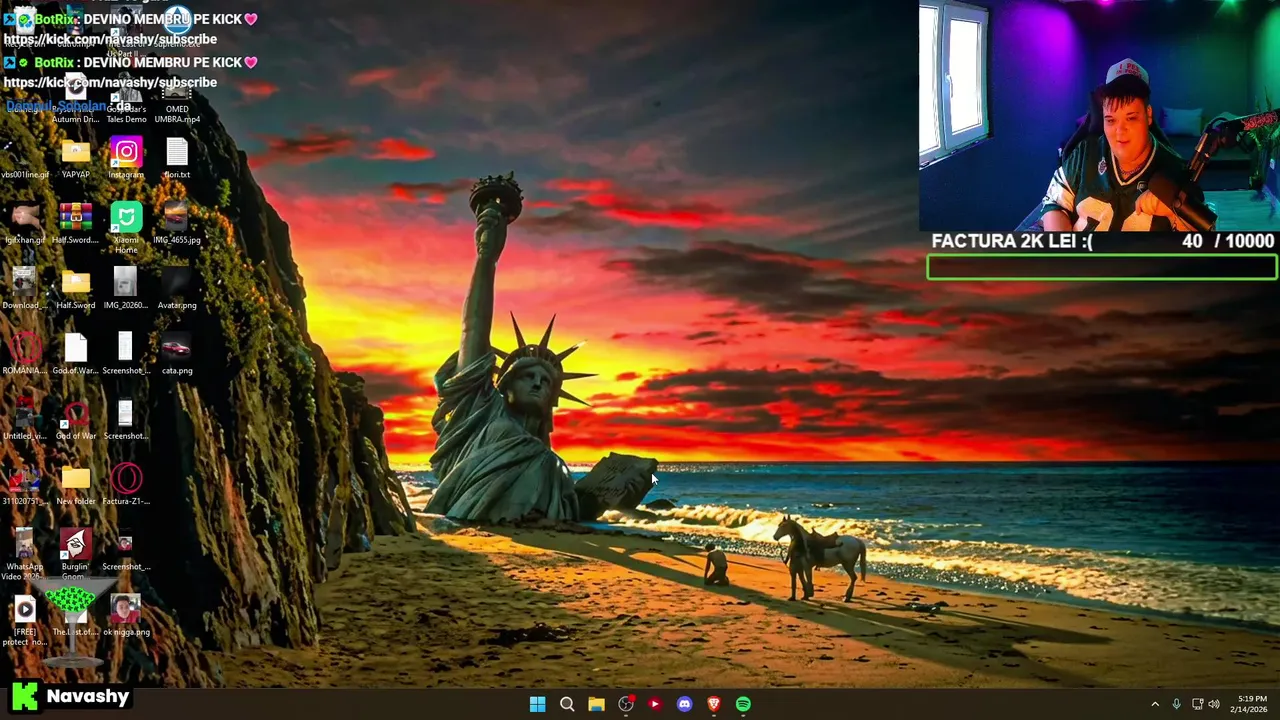Open Discord from the taskbar
This screenshot has width=1280, height=720.
684,704
